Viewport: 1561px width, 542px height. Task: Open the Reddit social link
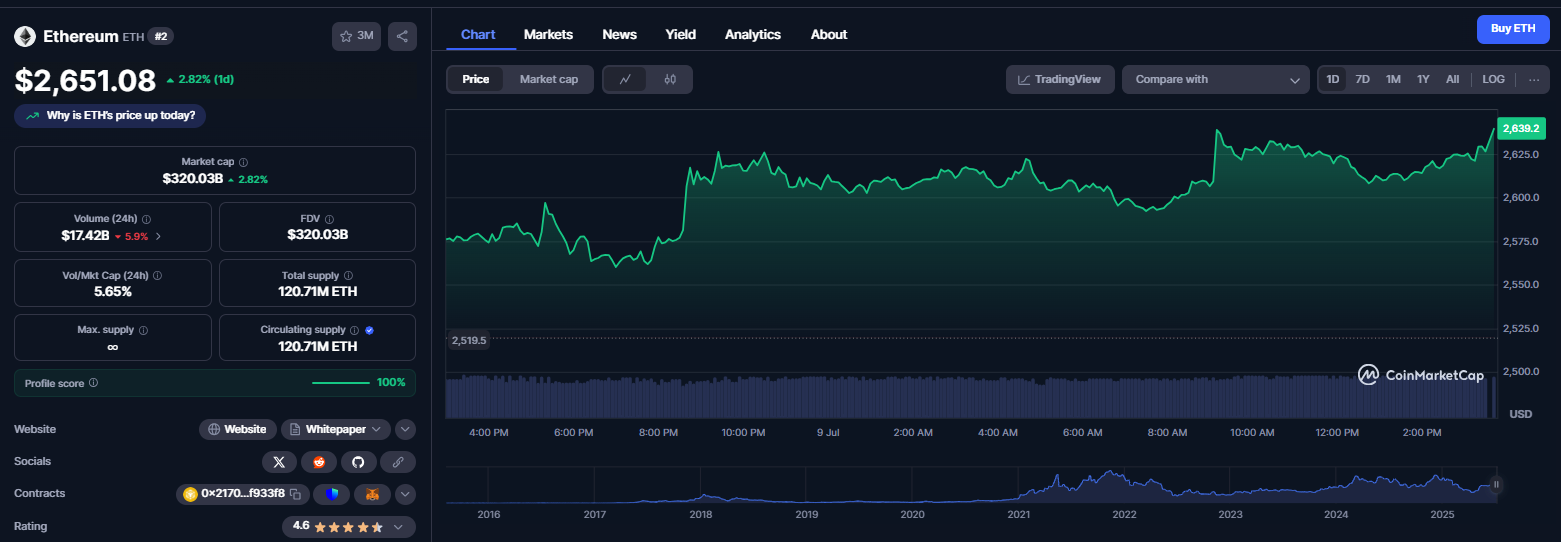click(x=319, y=462)
